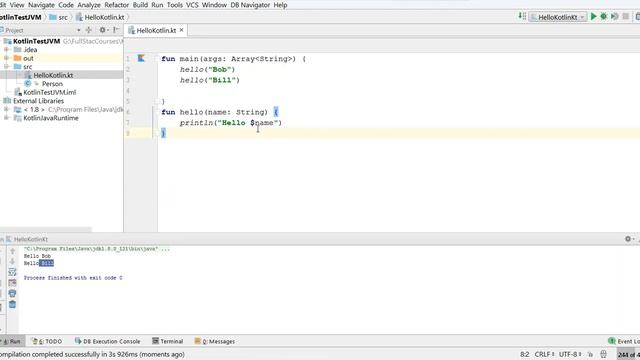Click print icon in Run console
Image resolution: width=640 pixels, height=360 pixels.
[x=12, y=293]
